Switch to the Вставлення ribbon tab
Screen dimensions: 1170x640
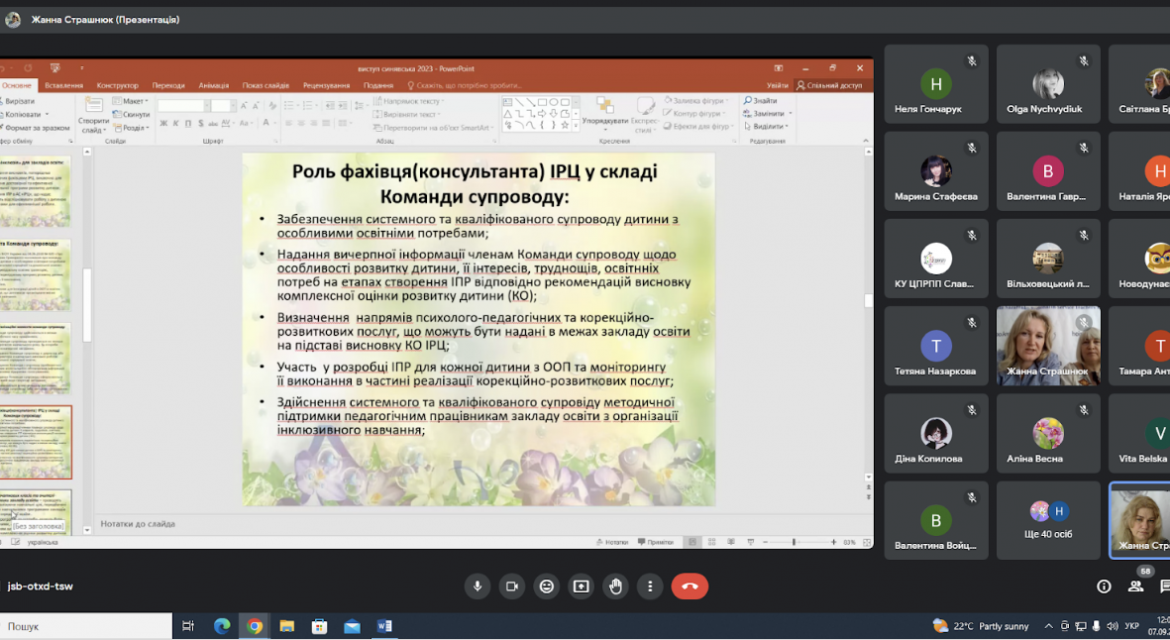pos(63,85)
